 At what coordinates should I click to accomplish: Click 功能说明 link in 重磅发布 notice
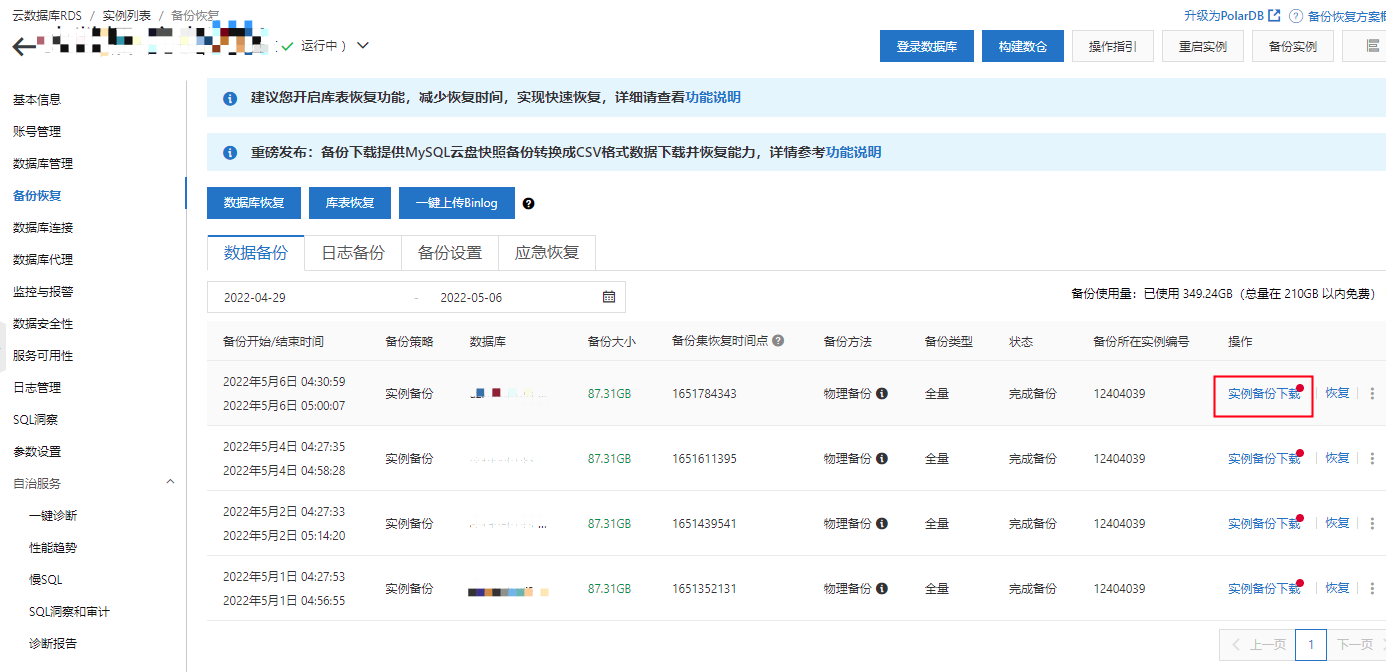coord(854,152)
